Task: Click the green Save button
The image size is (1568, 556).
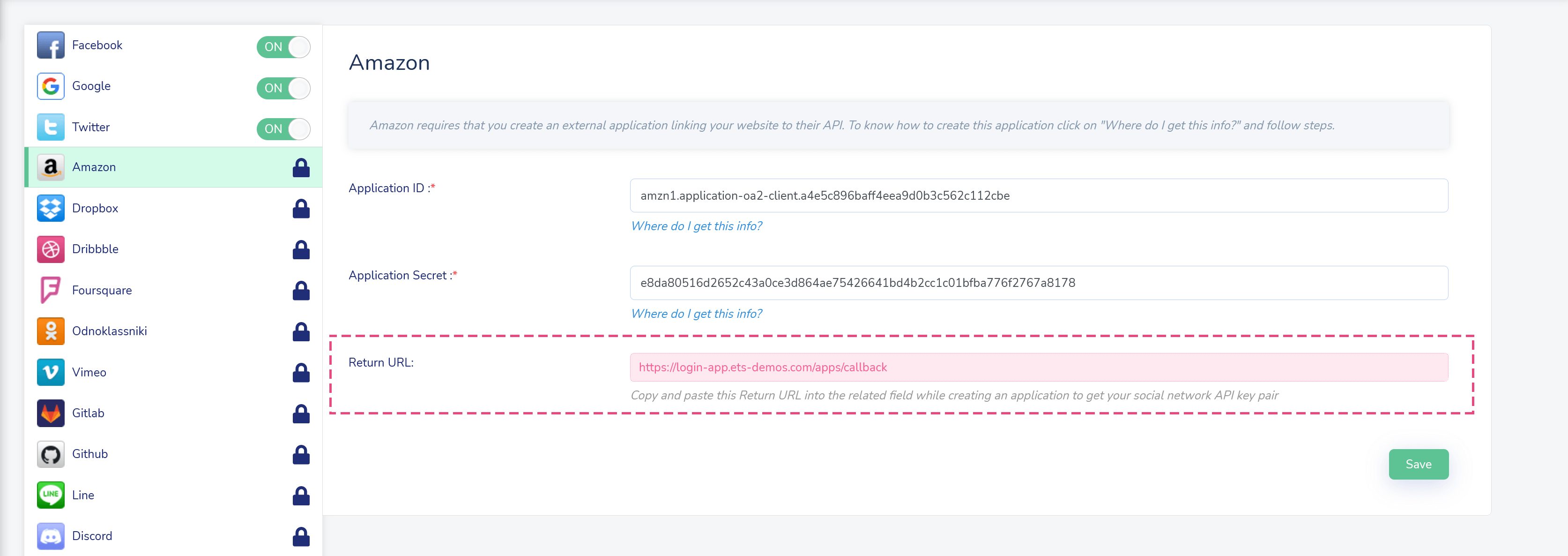Action: [x=1418, y=465]
